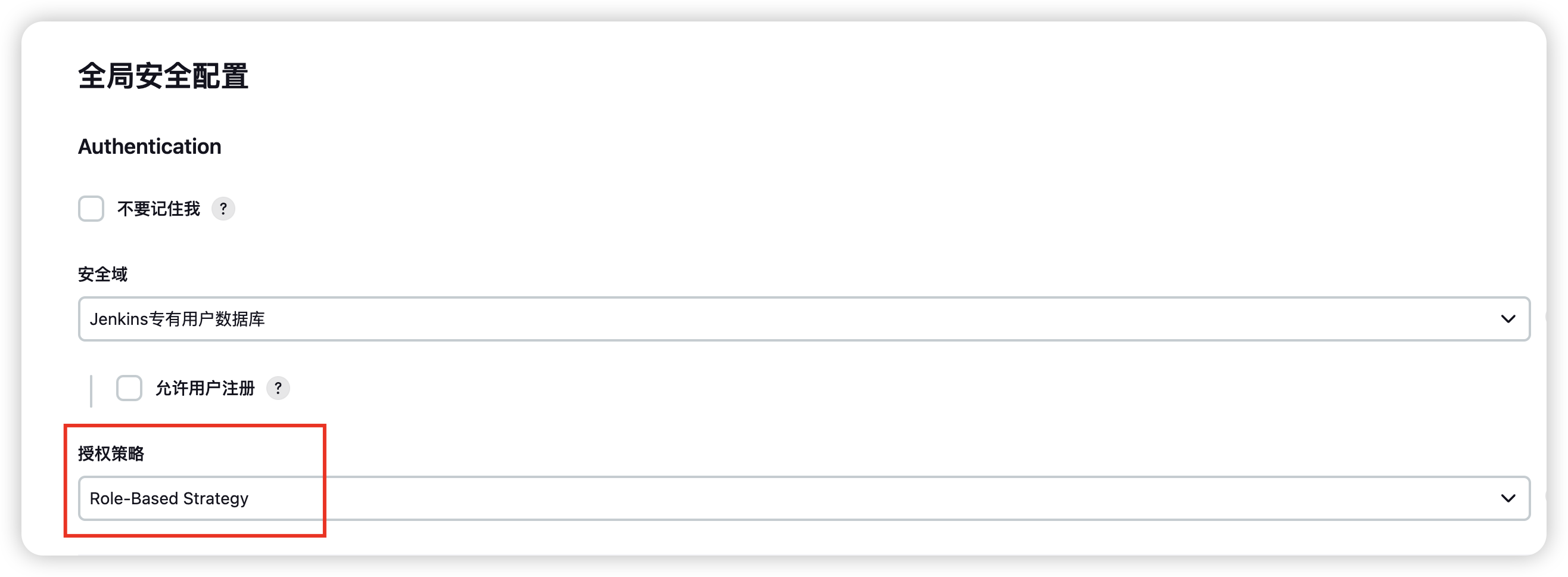The width and height of the screenshot is (1568, 577).
Task: Click the chevron arrow in 安全域 dropdown
Action: 1508,319
